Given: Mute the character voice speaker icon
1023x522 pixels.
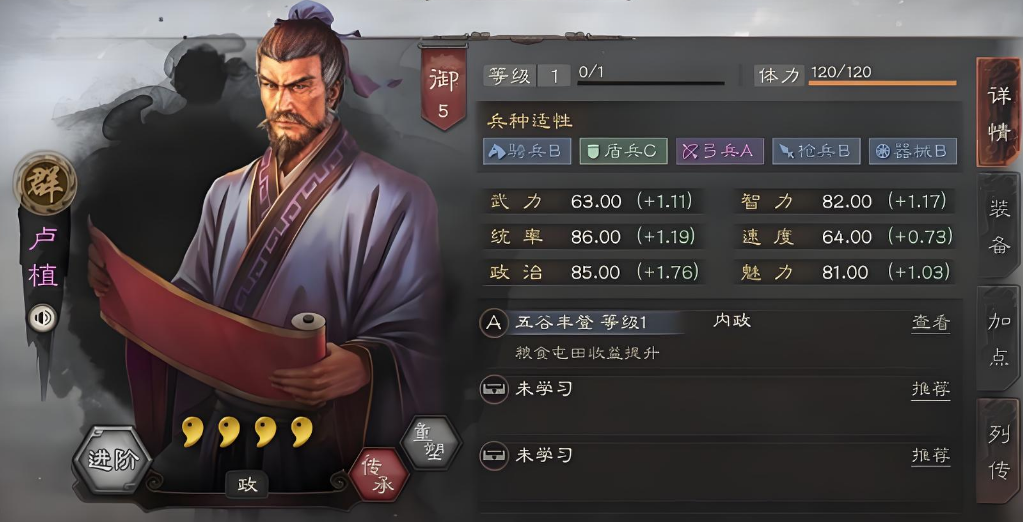Looking at the screenshot, I should [44, 318].
